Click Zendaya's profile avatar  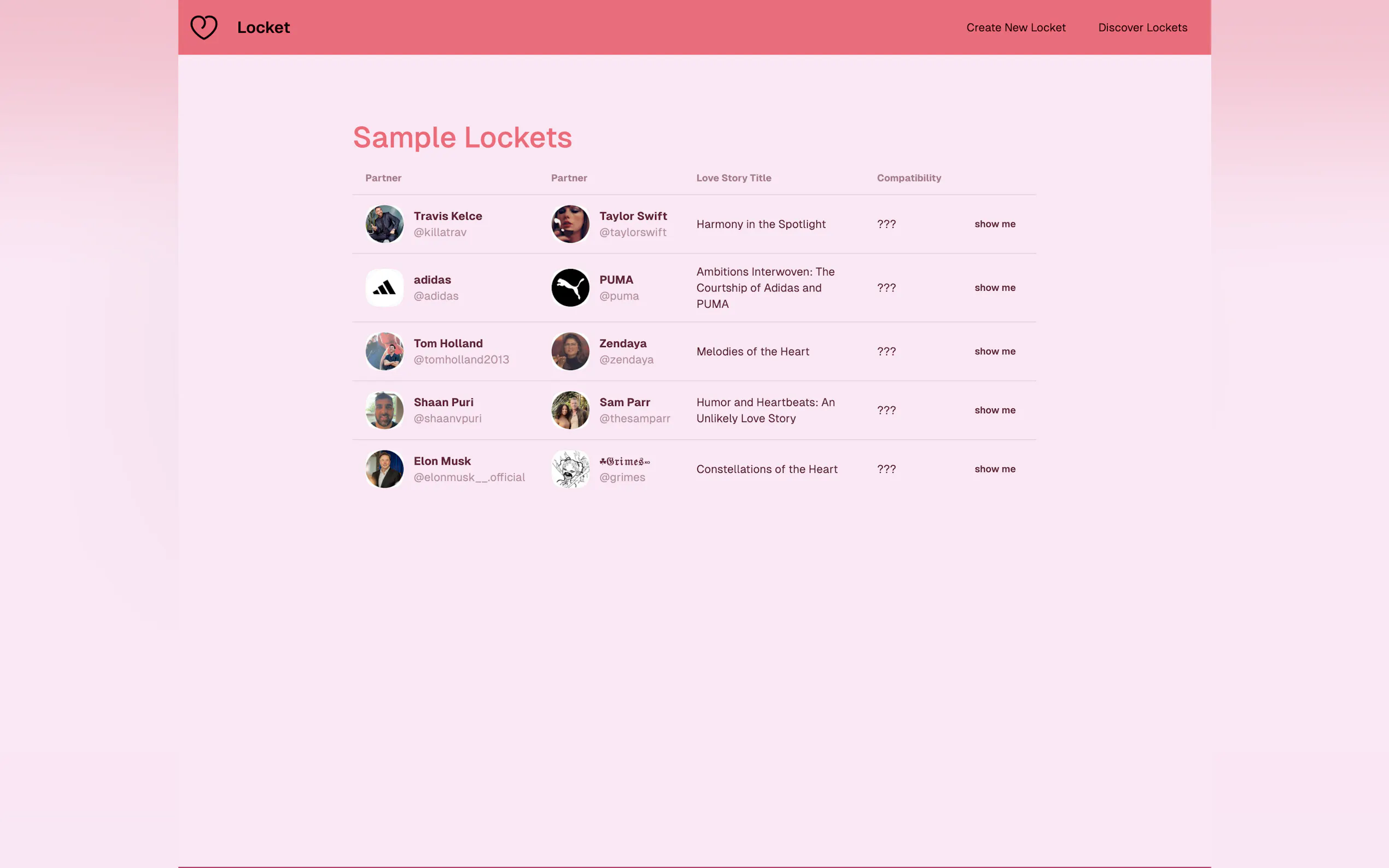coord(570,351)
